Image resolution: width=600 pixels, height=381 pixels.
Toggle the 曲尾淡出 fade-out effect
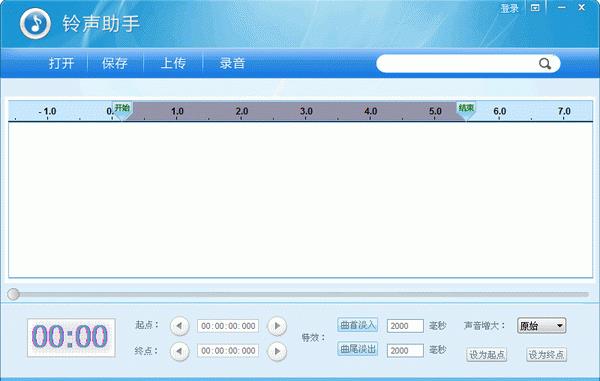tap(358, 349)
